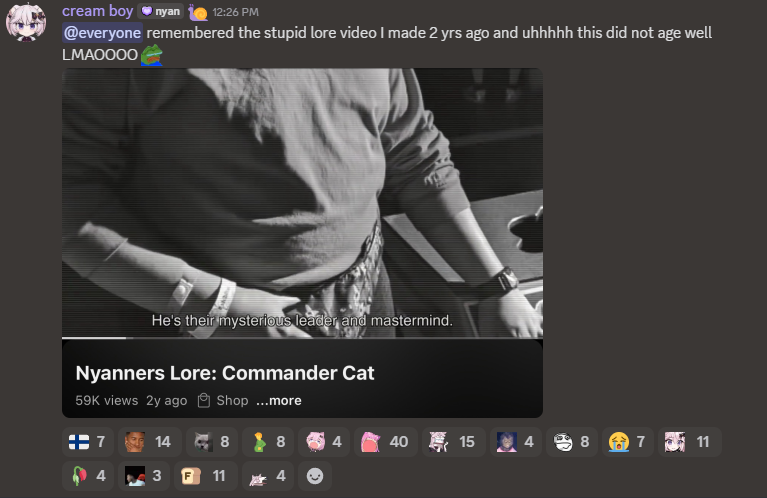Click the cream boy username
The width and height of the screenshot is (767, 498).
(97, 11)
